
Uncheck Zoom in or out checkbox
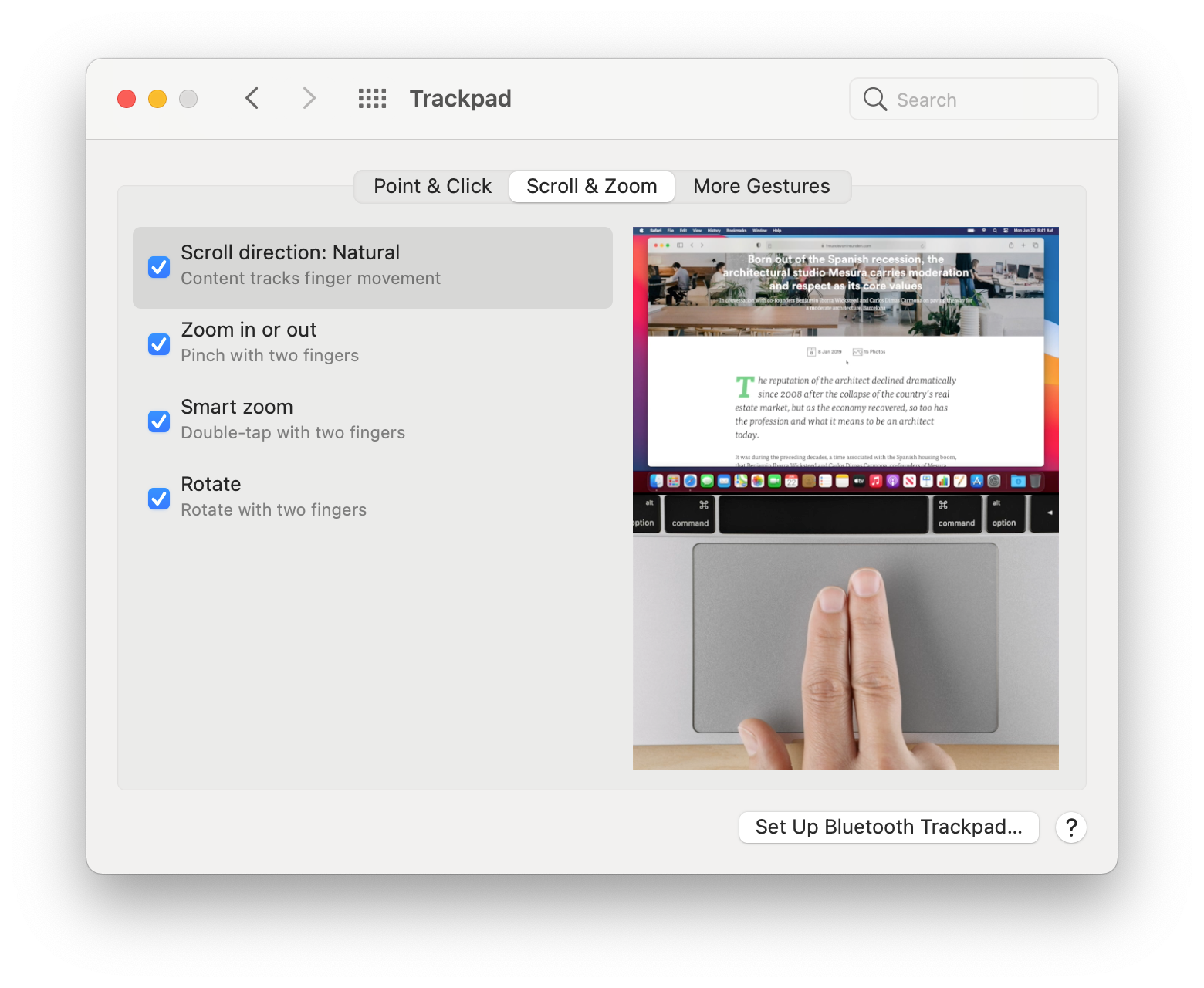pyautogui.click(x=159, y=344)
